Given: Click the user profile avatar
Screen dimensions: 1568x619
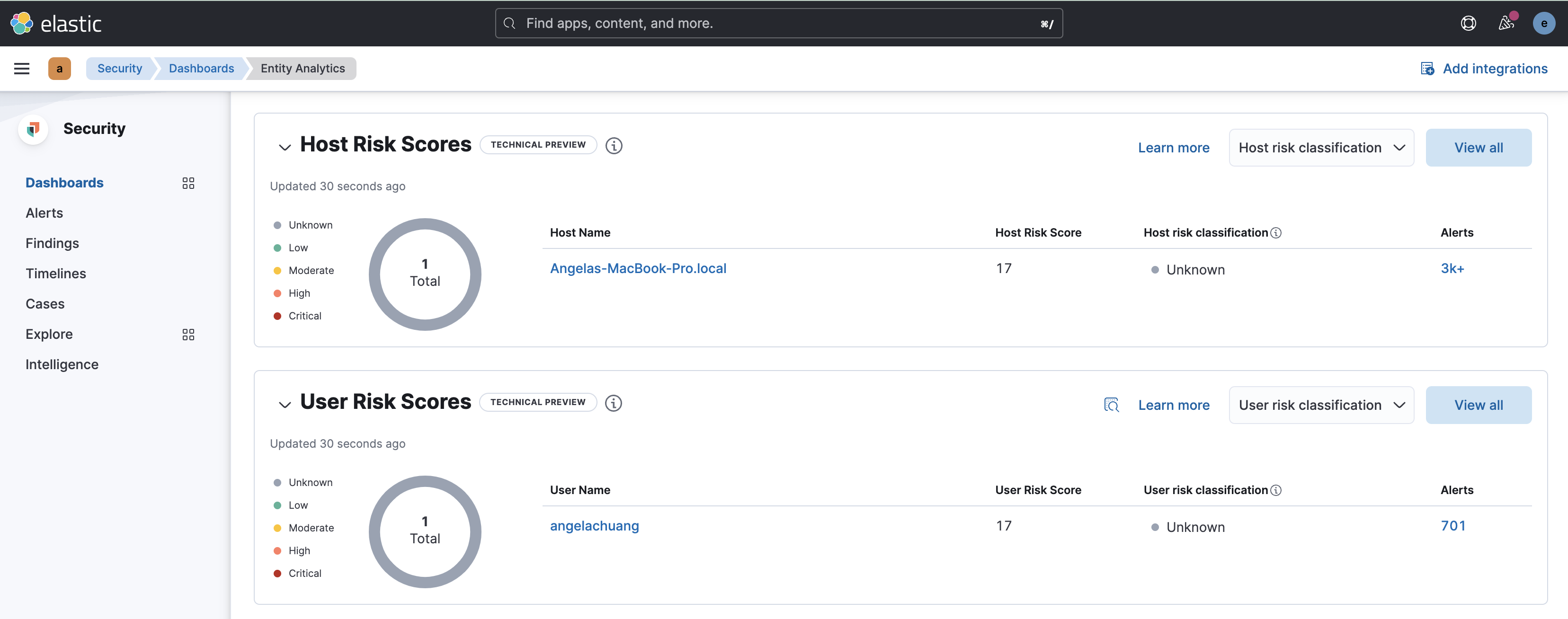Looking at the screenshot, I should tap(1544, 23).
